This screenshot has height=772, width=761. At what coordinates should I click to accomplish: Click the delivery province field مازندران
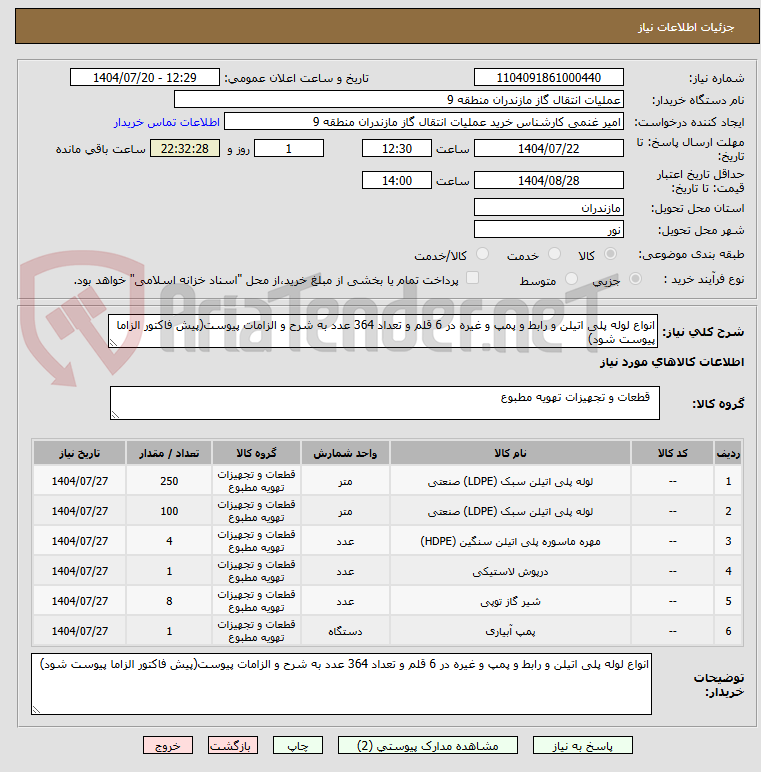[x=549, y=208]
